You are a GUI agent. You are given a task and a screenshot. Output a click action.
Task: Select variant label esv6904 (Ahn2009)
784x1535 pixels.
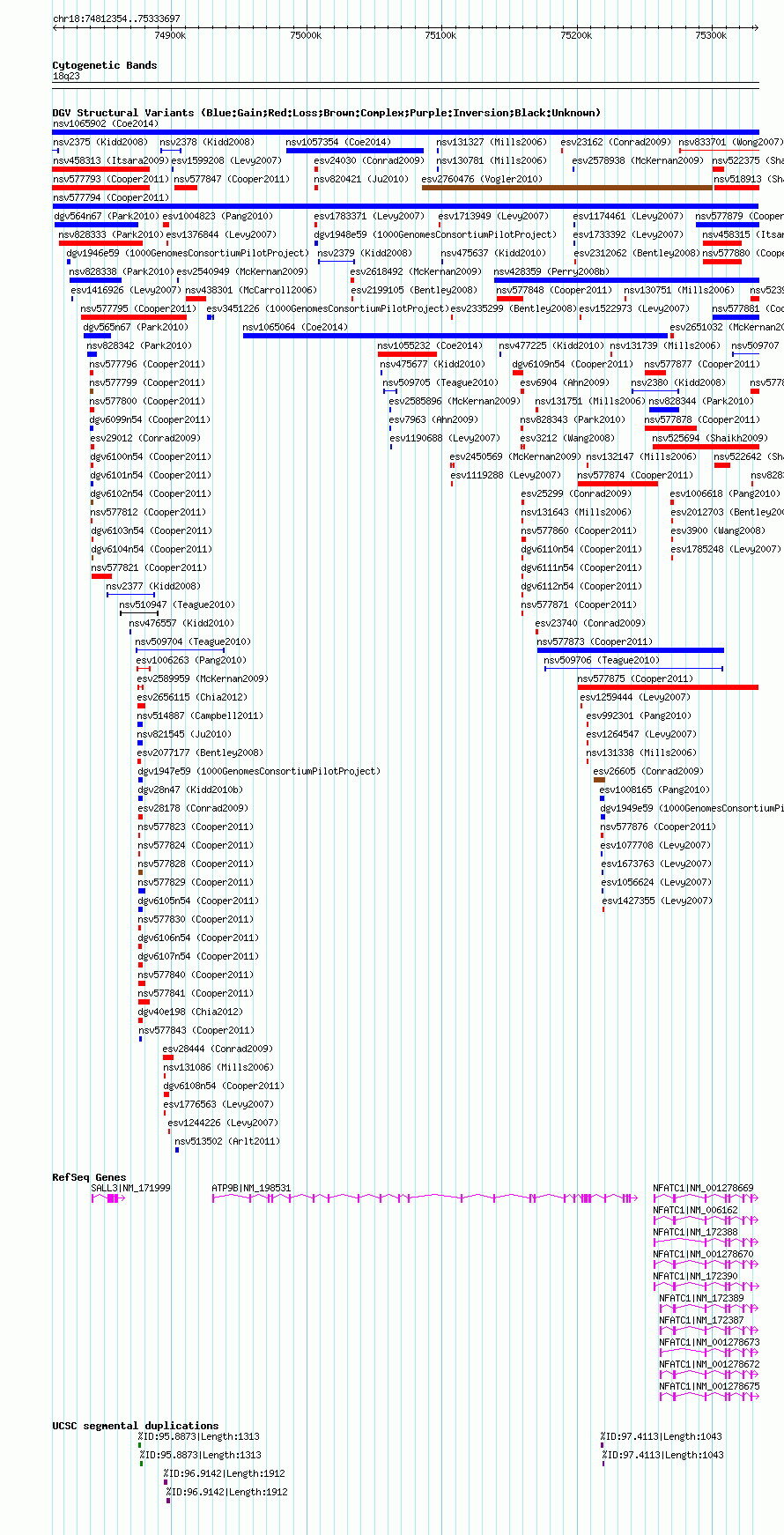tap(565, 382)
